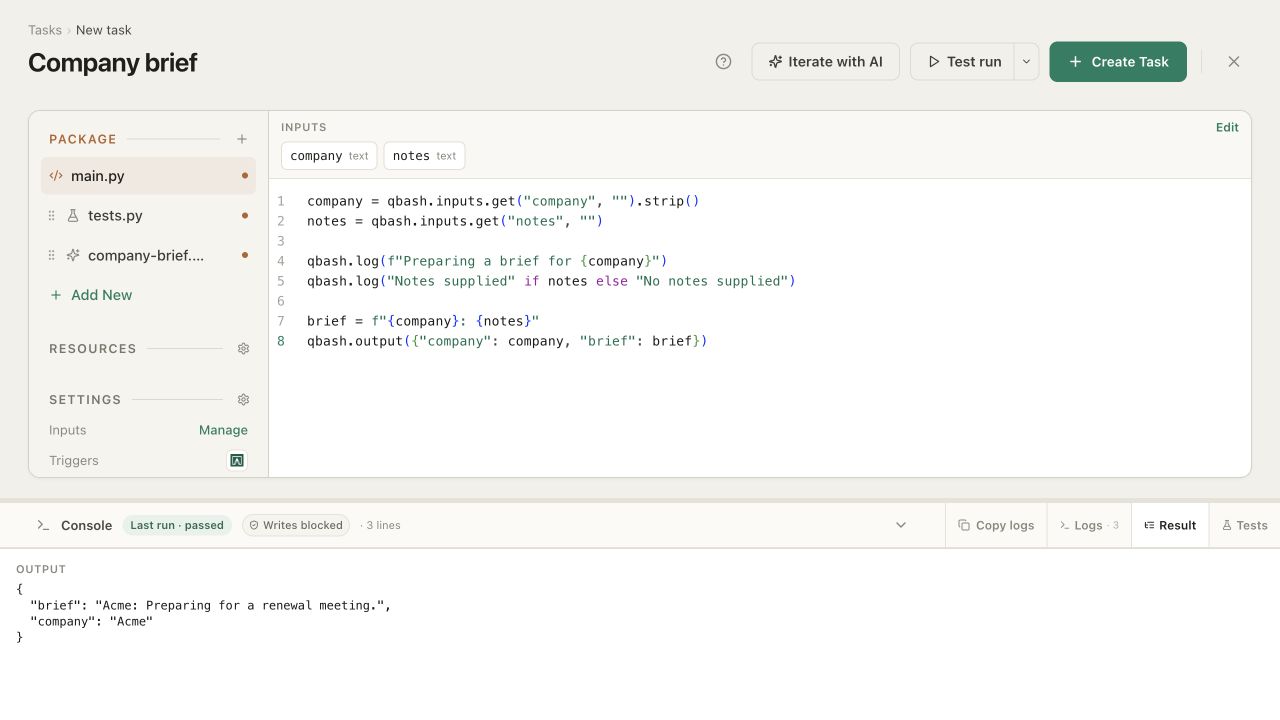1280x720 pixels.
Task: Click the qbash.output code line
Action: [507, 341]
